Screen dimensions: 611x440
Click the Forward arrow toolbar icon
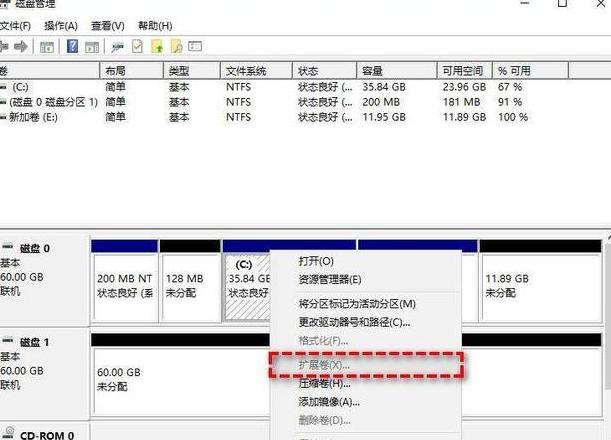[x=20, y=47]
